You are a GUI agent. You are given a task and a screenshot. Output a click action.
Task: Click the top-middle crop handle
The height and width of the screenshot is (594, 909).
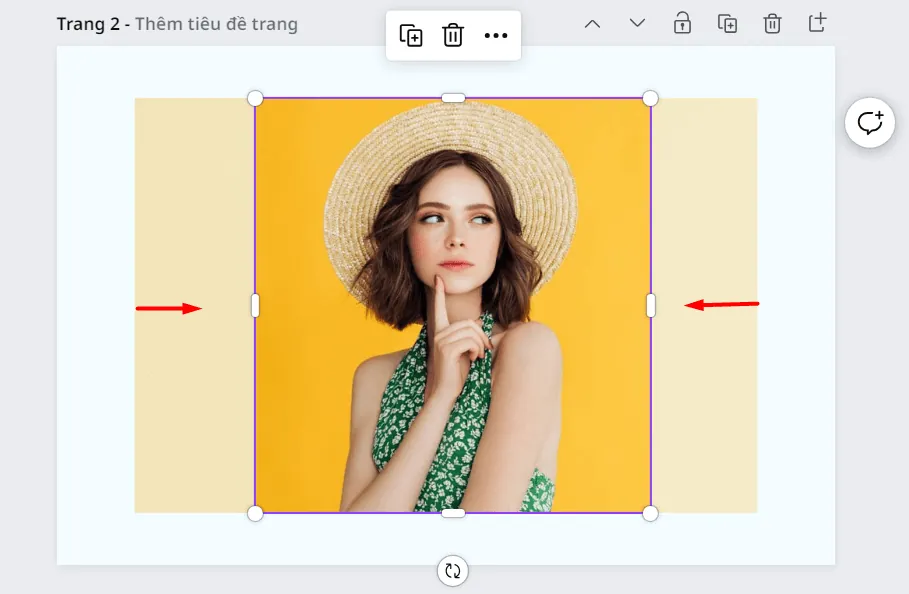click(453, 98)
